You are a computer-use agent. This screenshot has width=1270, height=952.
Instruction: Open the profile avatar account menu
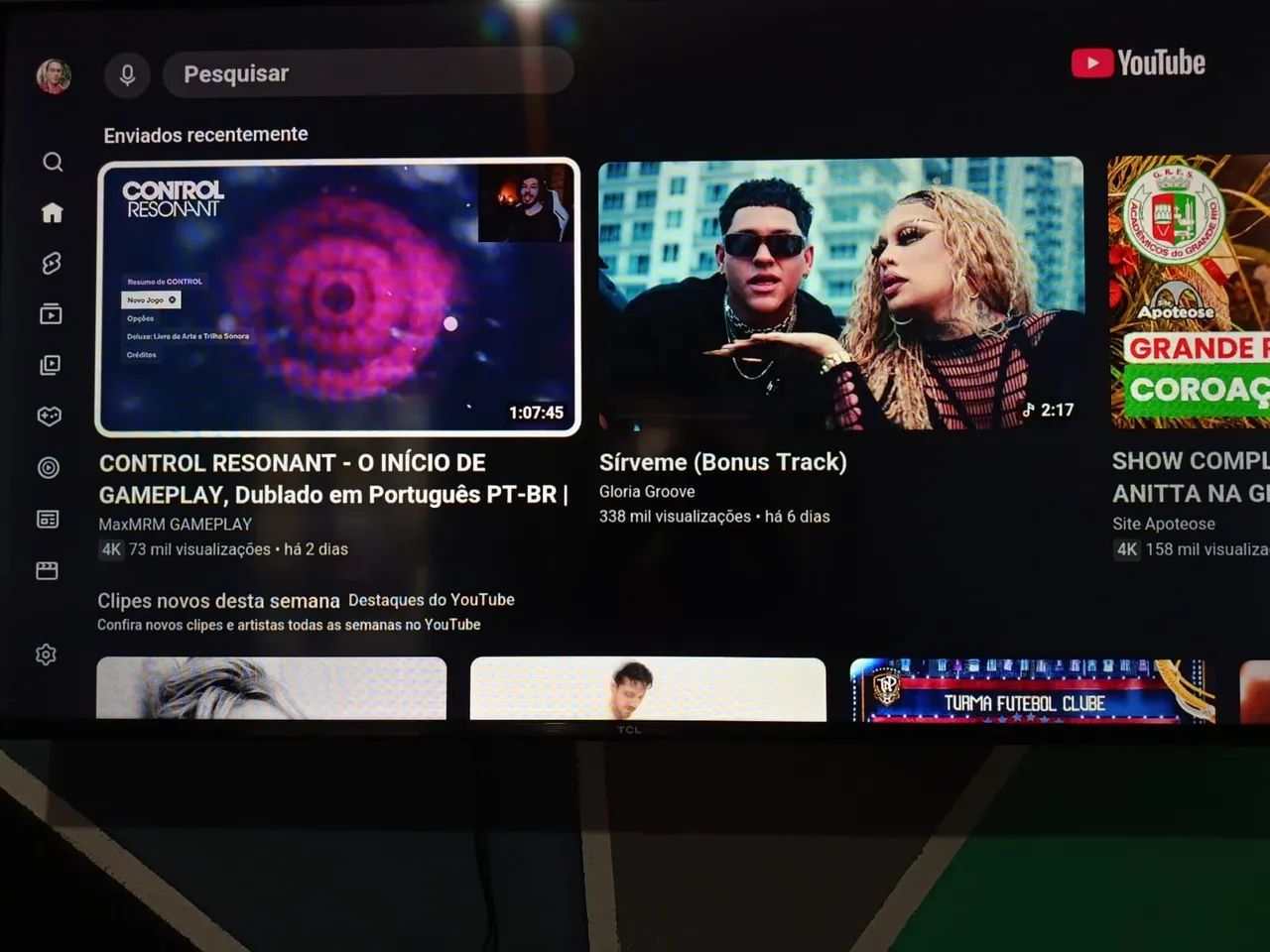tap(54, 75)
